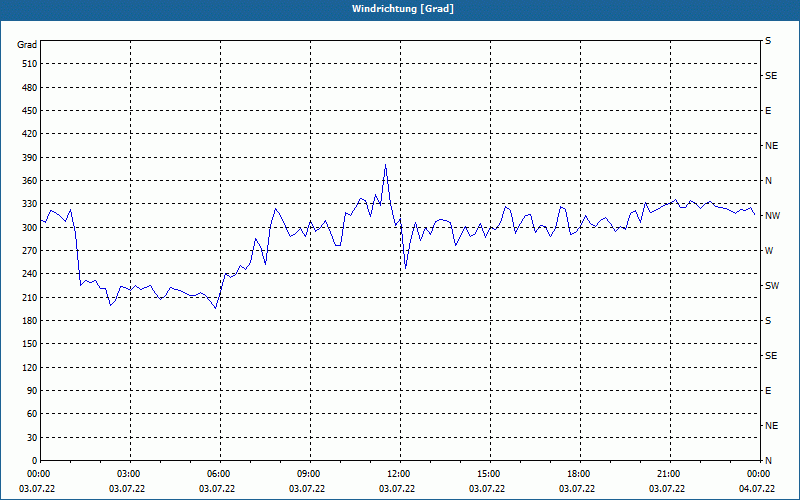800x500 pixels.
Task: Select the 30 degree axis label
Action: click(x=32, y=438)
